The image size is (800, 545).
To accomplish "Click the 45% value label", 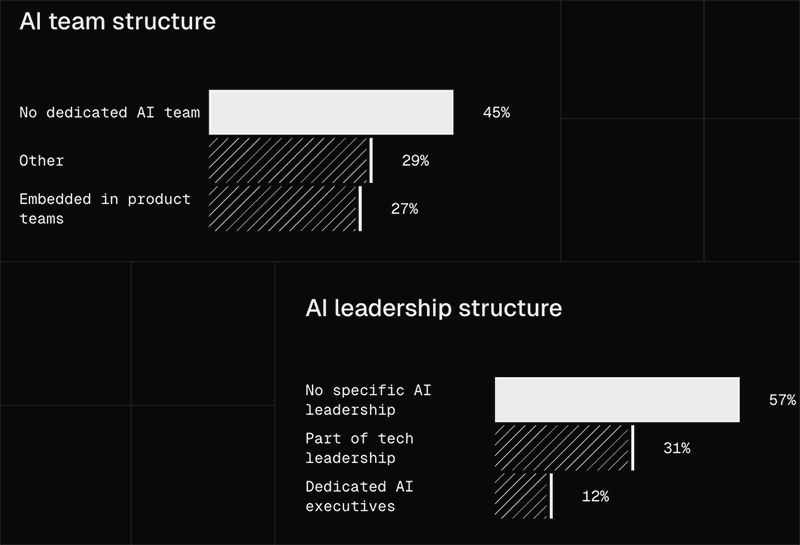I will (x=496, y=112).
